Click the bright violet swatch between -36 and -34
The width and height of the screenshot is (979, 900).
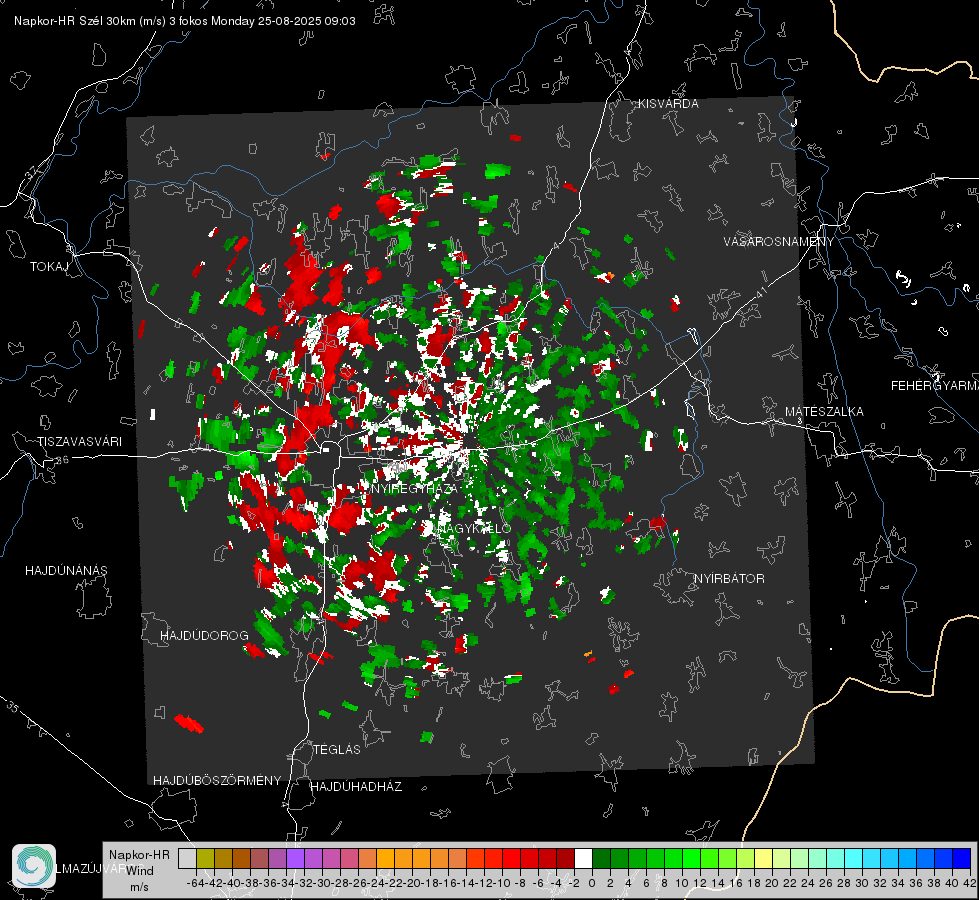click(295, 858)
